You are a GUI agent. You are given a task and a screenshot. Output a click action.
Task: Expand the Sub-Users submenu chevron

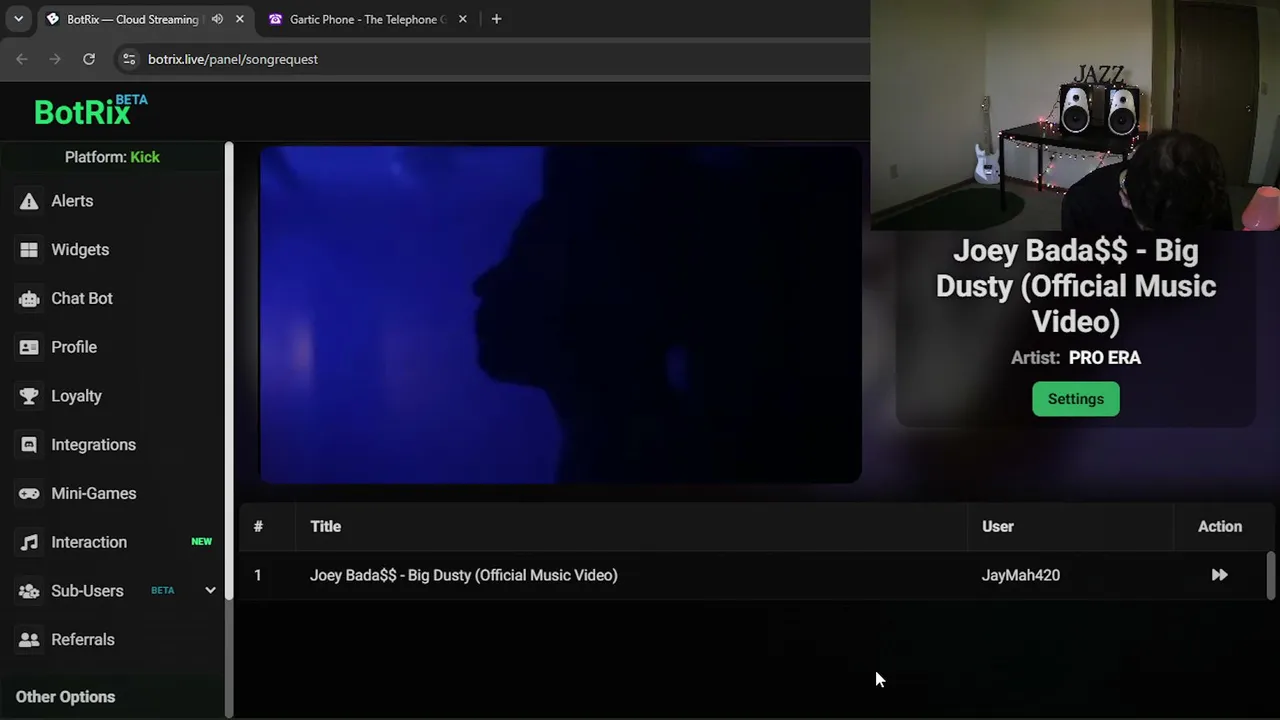[x=210, y=591]
